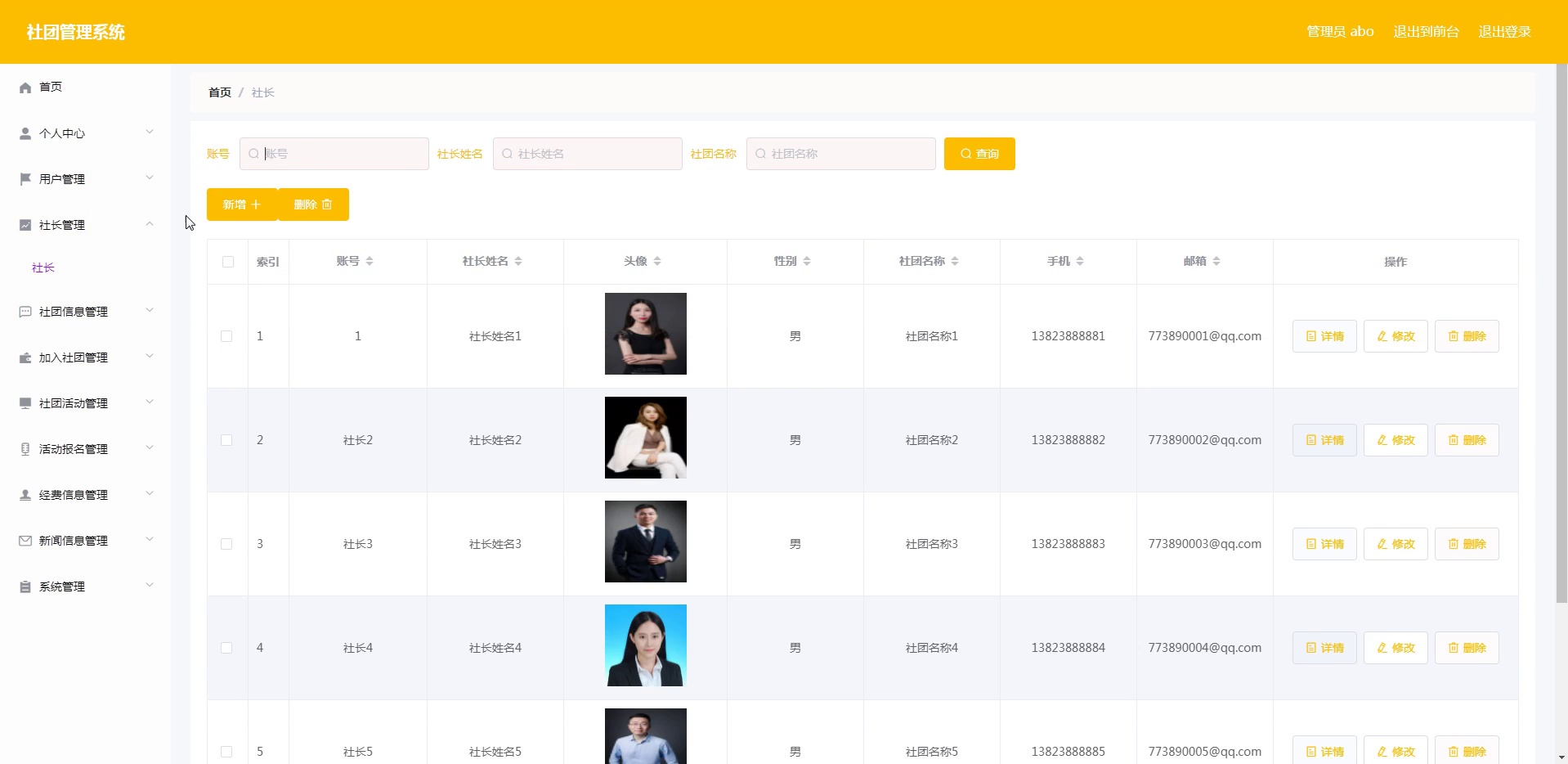This screenshot has width=1568, height=764.
Task: Click plus icon on 新增 button
Action: click(x=256, y=204)
